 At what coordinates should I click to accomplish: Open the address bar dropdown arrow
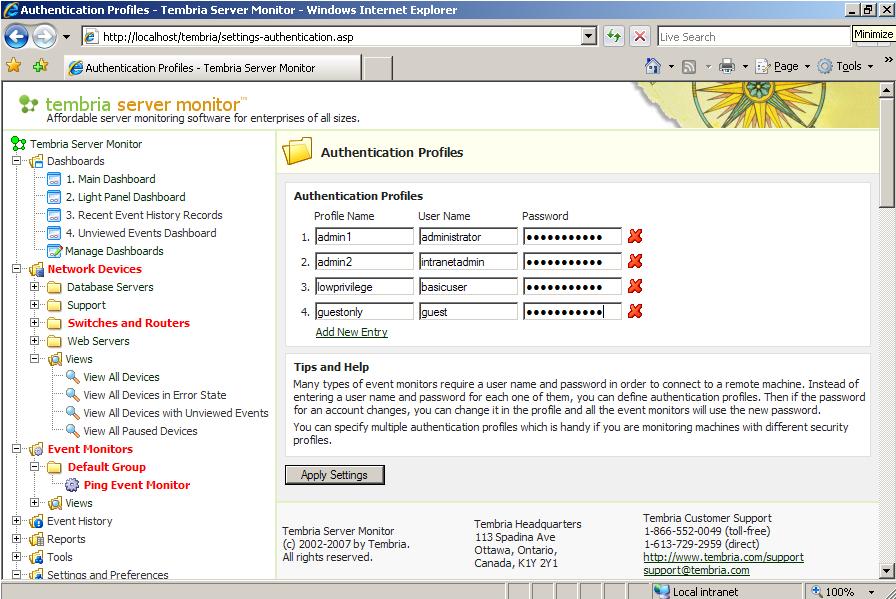coord(589,37)
